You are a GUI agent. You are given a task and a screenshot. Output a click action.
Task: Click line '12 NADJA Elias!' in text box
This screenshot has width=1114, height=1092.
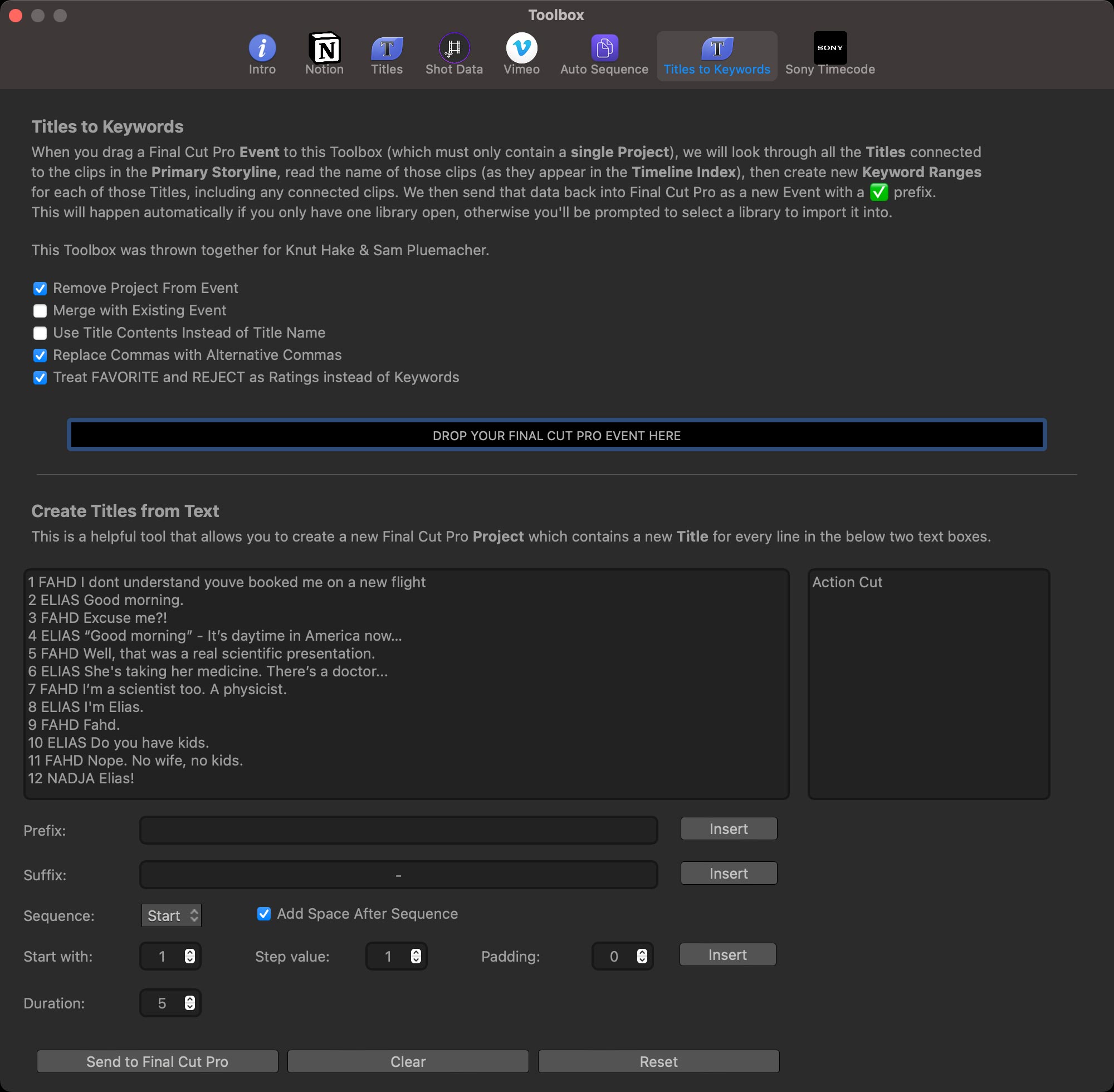pyautogui.click(x=81, y=778)
